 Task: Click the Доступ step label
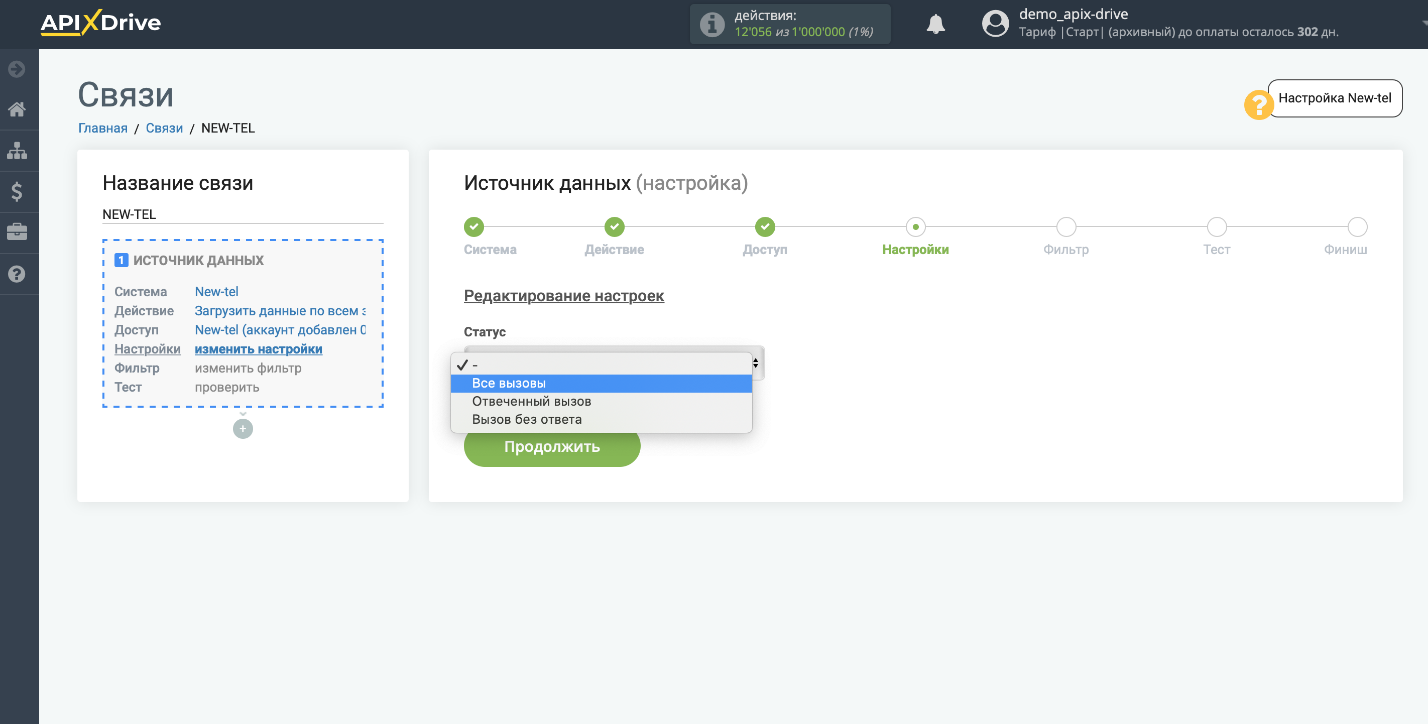click(765, 250)
